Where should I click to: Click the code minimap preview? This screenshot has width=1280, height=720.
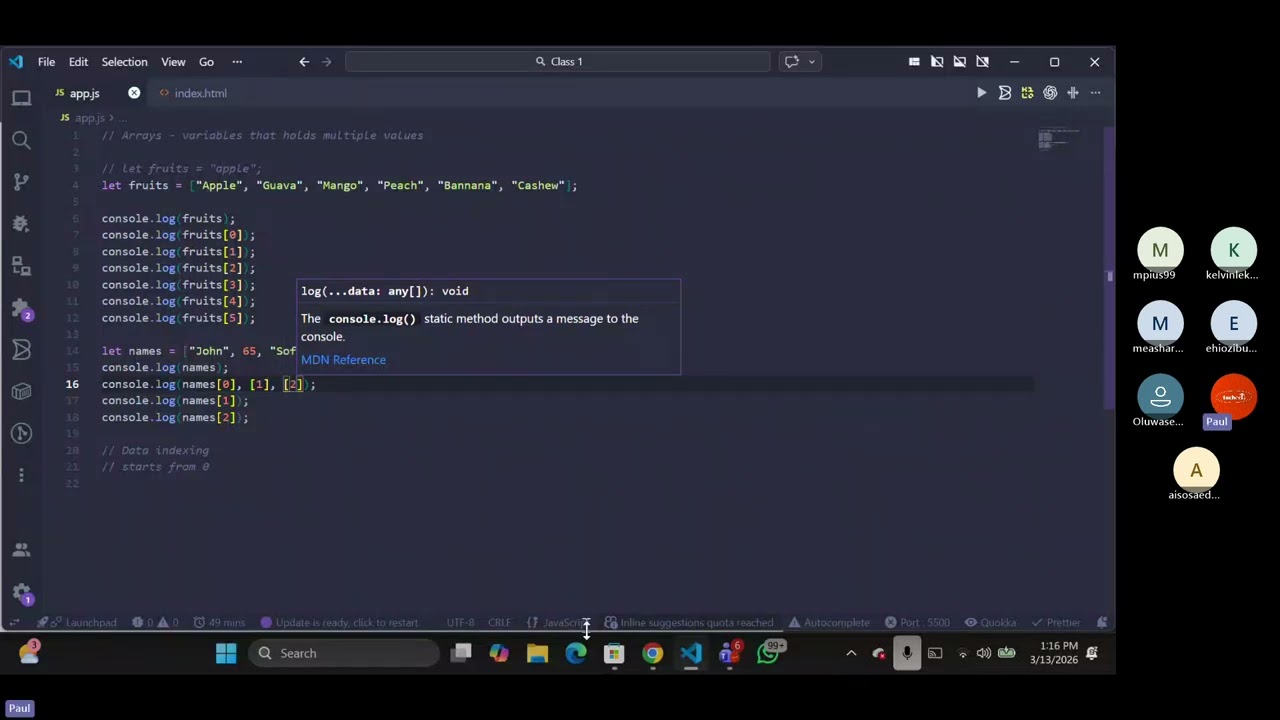(1060, 139)
